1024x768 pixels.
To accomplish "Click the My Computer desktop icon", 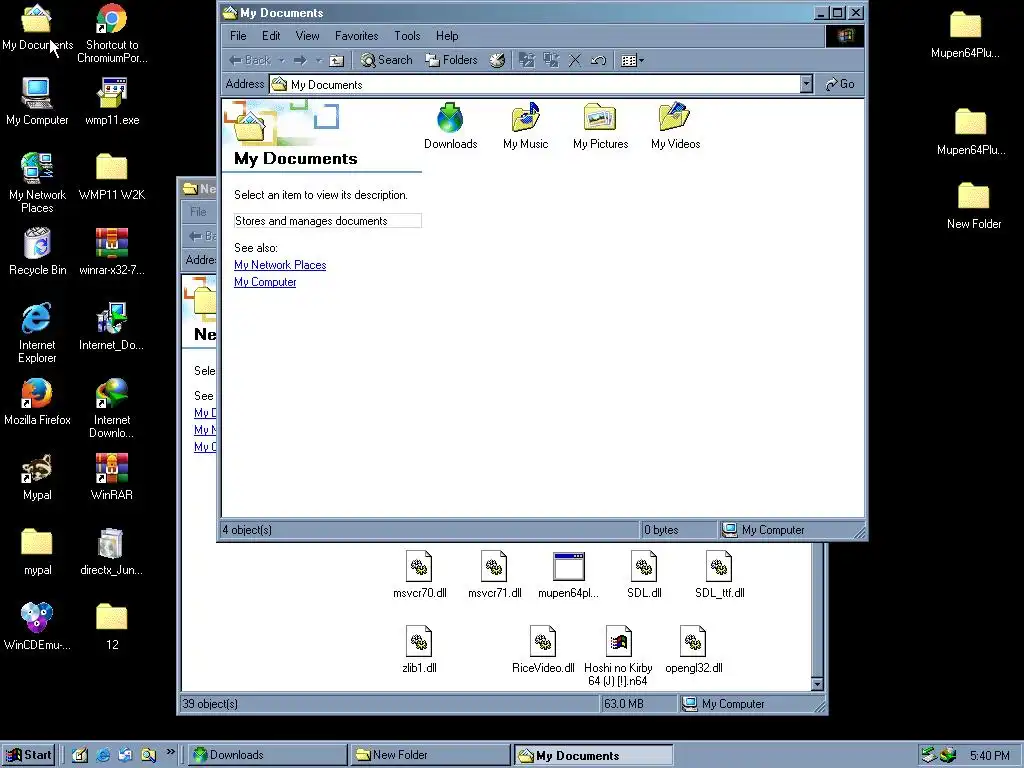I will 37,102.
